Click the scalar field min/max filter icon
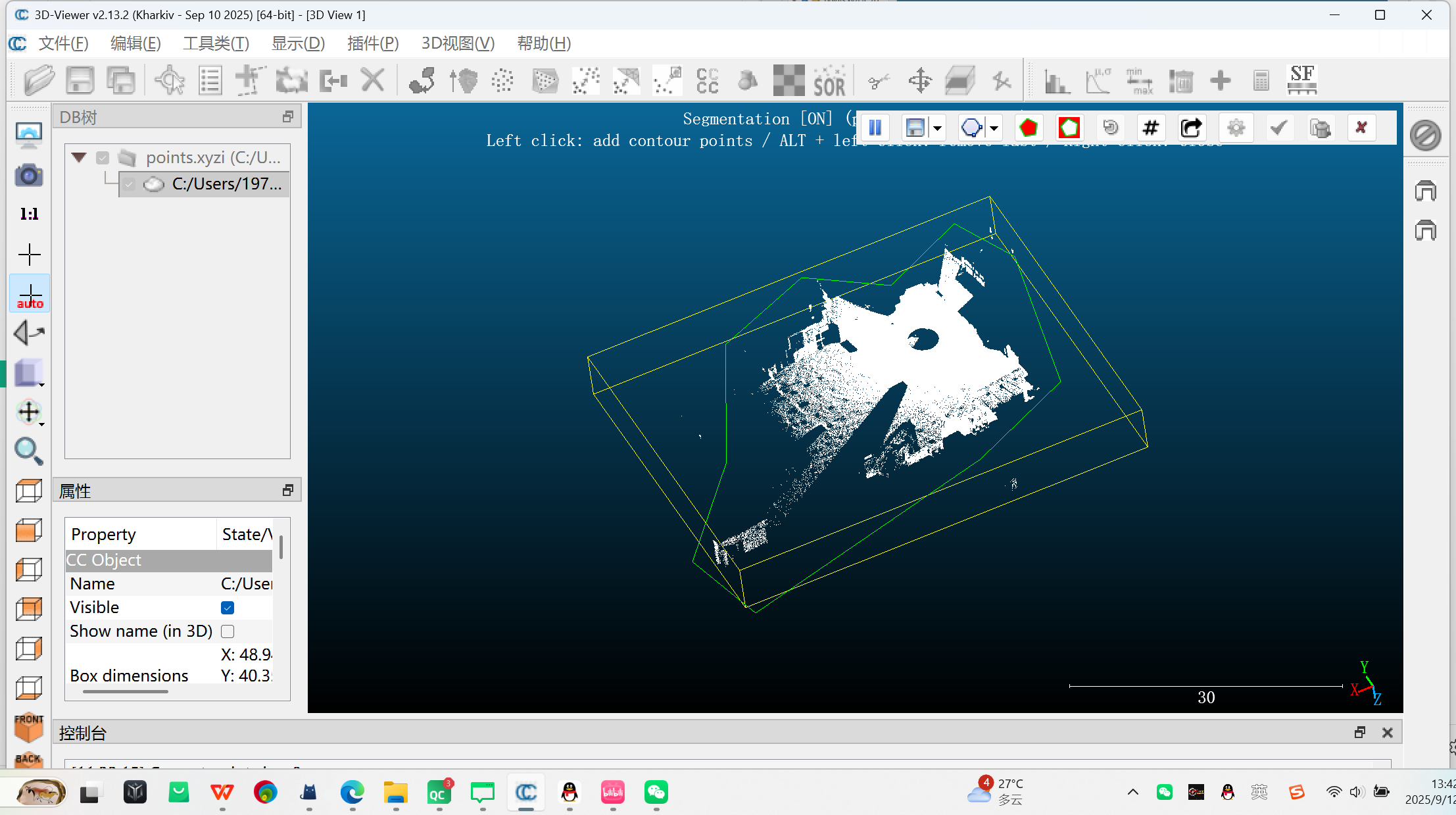The width and height of the screenshot is (1456, 815). (x=1139, y=81)
